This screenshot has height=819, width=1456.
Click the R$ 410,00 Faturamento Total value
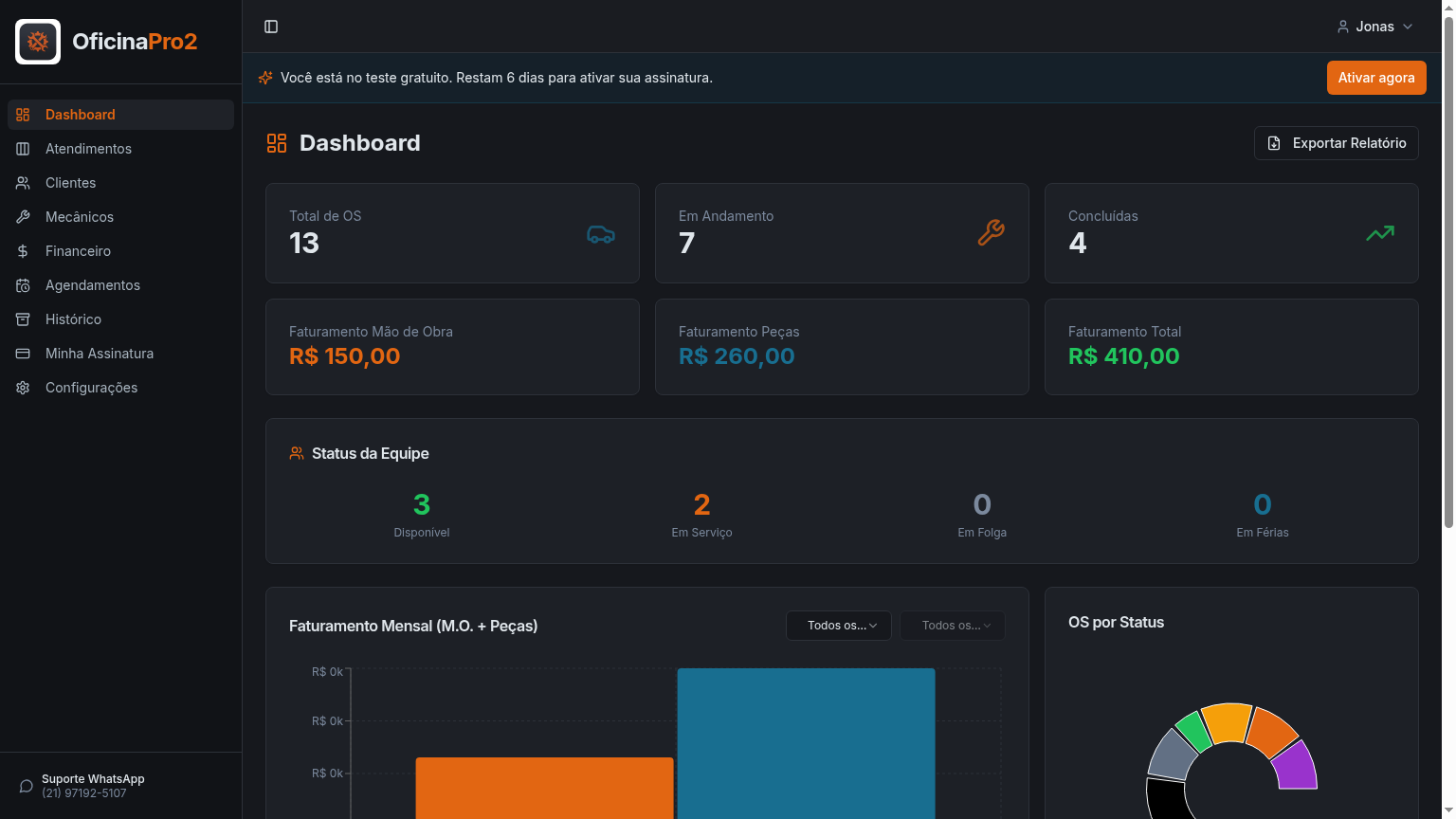point(1124,356)
